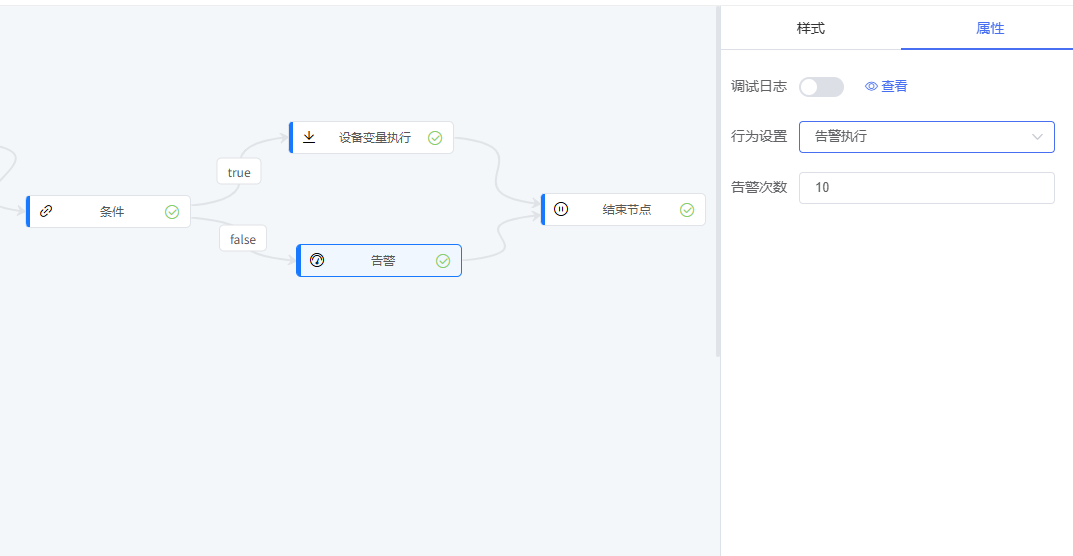Click the pause icon on 结束节点
The width and height of the screenshot is (1073, 556).
(x=561, y=209)
